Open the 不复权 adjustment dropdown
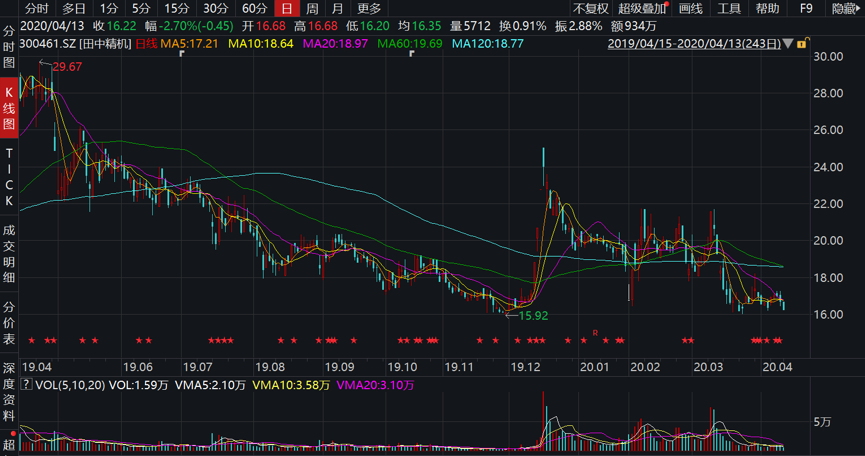This screenshot has width=865, height=456. [590, 8]
